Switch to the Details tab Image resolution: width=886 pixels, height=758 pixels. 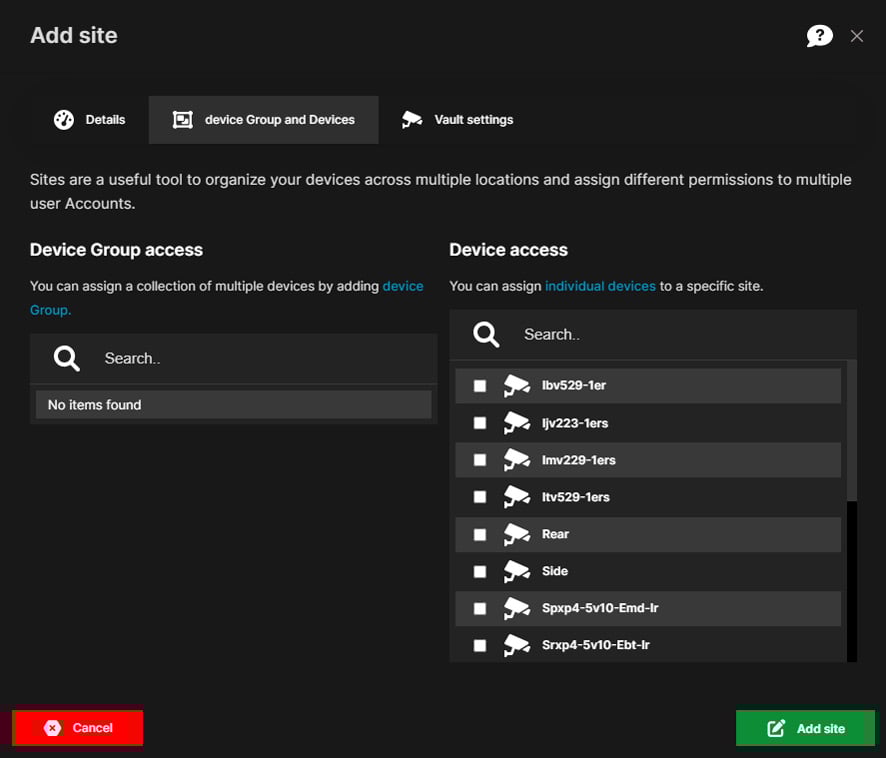click(x=90, y=120)
